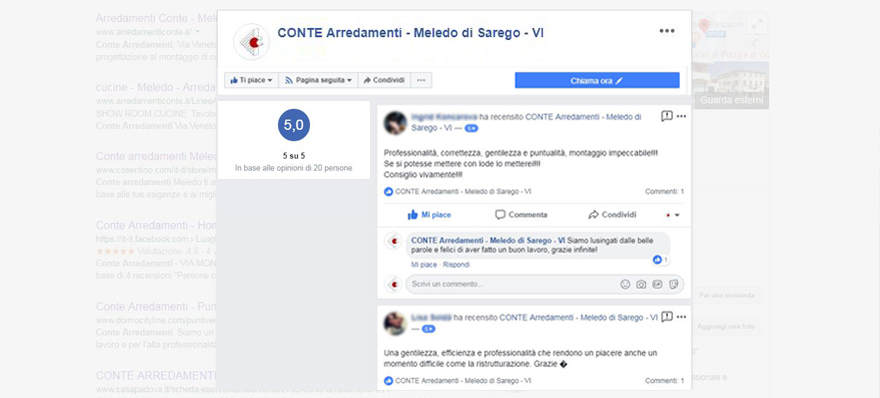Open the comment-as page selector dropdown
This screenshot has width=880, height=398.
click(x=672, y=215)
